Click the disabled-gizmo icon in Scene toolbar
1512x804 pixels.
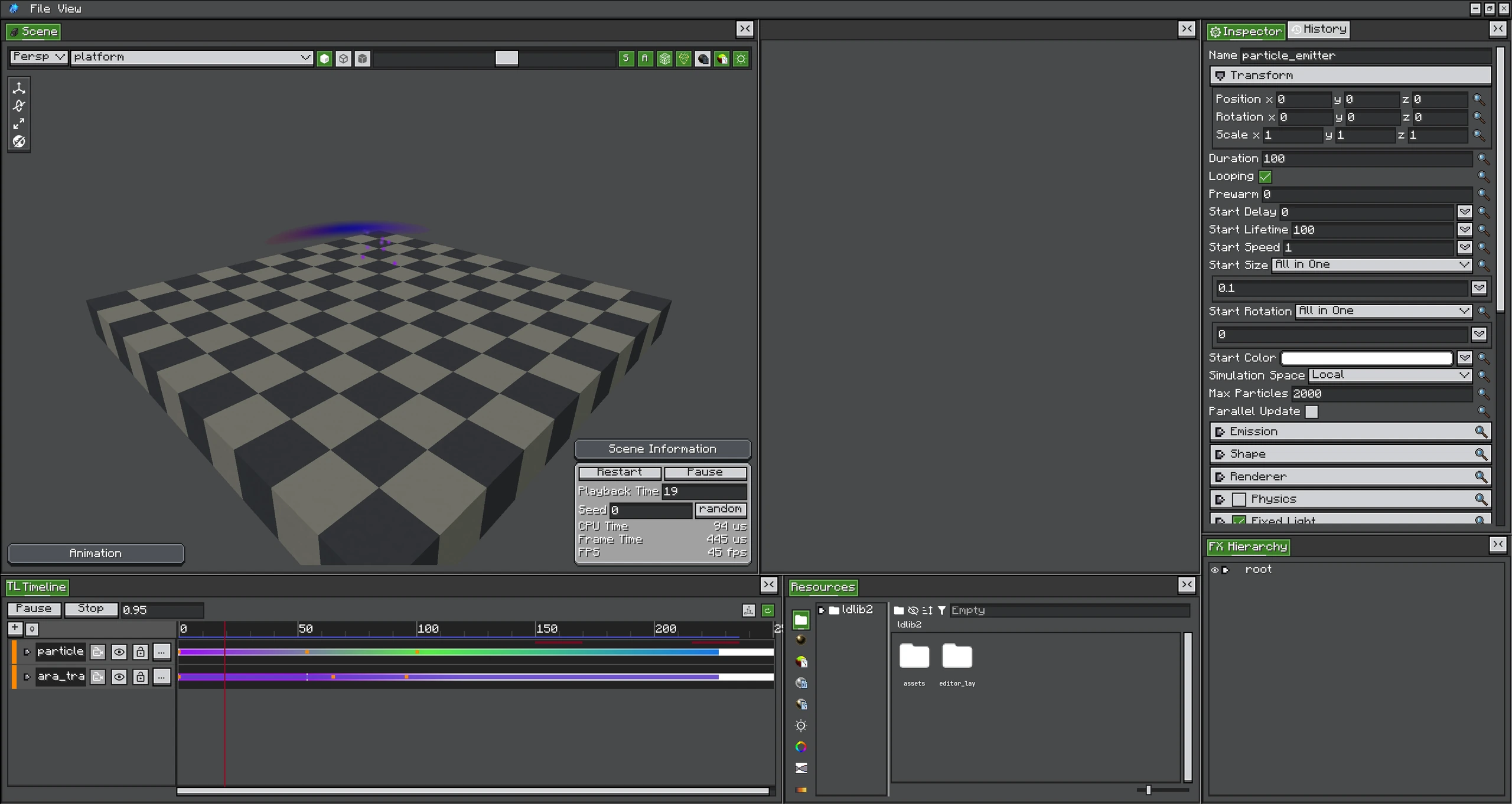pyautogui.click(x=19, y=142)
